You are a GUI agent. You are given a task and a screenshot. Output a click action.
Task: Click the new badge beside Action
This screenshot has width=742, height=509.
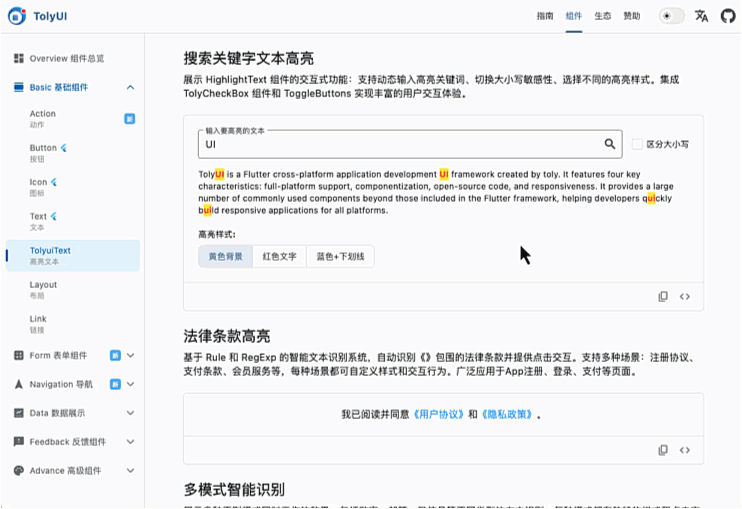point(130,119)
